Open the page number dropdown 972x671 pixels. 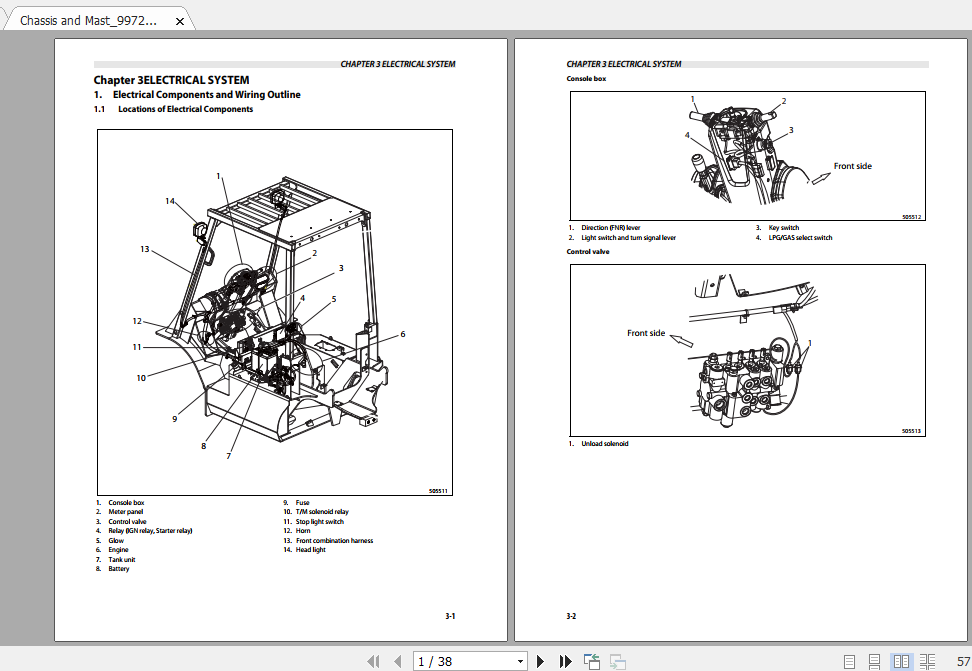click(522, 661)
